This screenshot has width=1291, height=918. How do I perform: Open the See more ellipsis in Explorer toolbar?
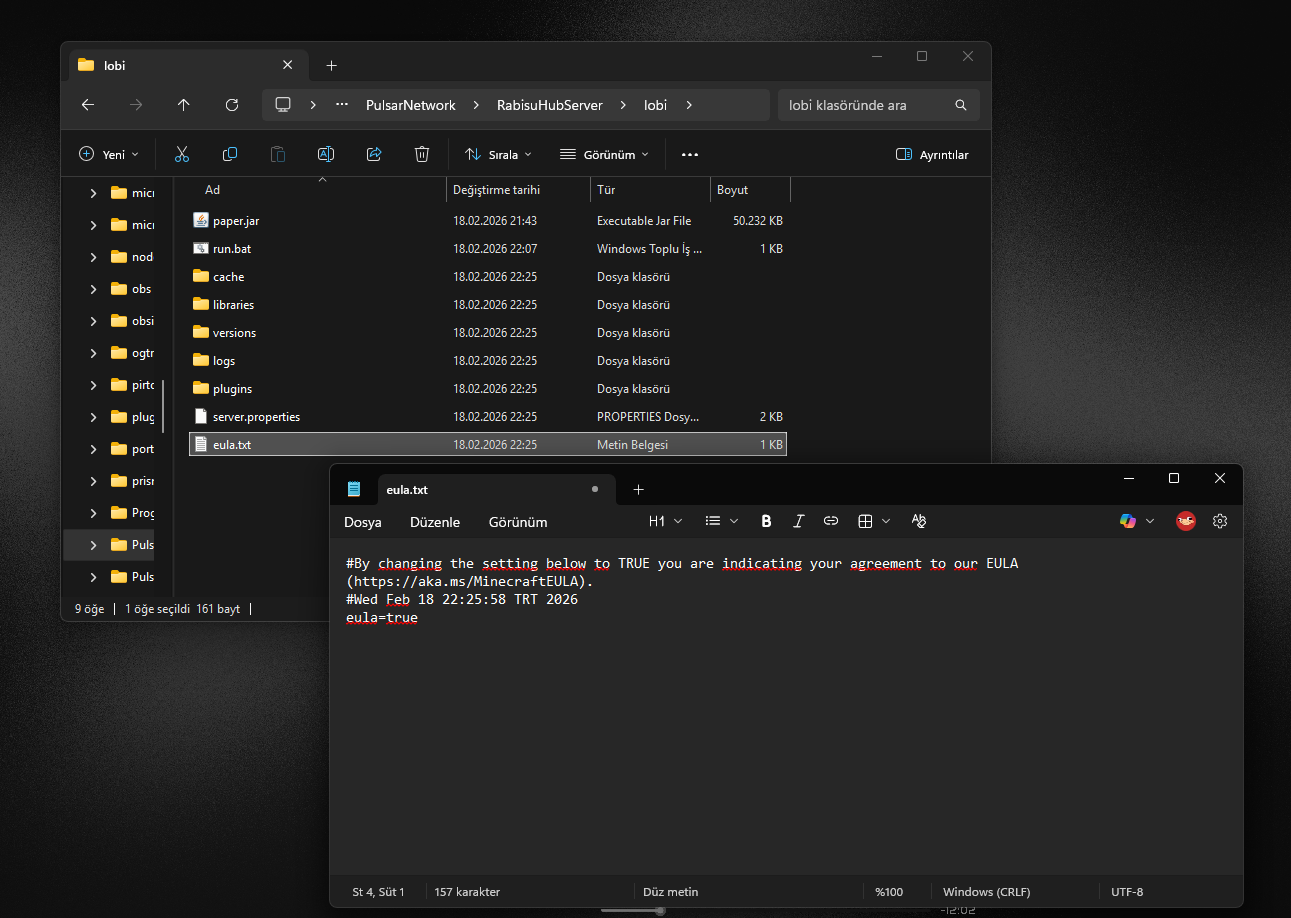pos(690,155)
